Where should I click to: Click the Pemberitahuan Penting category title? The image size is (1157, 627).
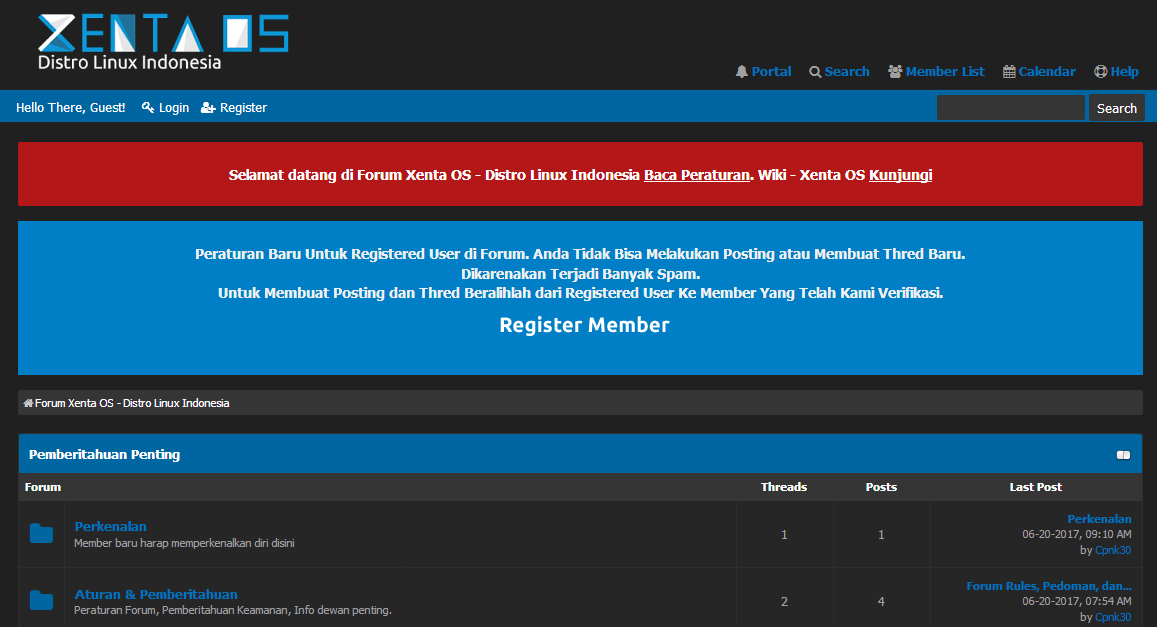click(x=104, y=454)
